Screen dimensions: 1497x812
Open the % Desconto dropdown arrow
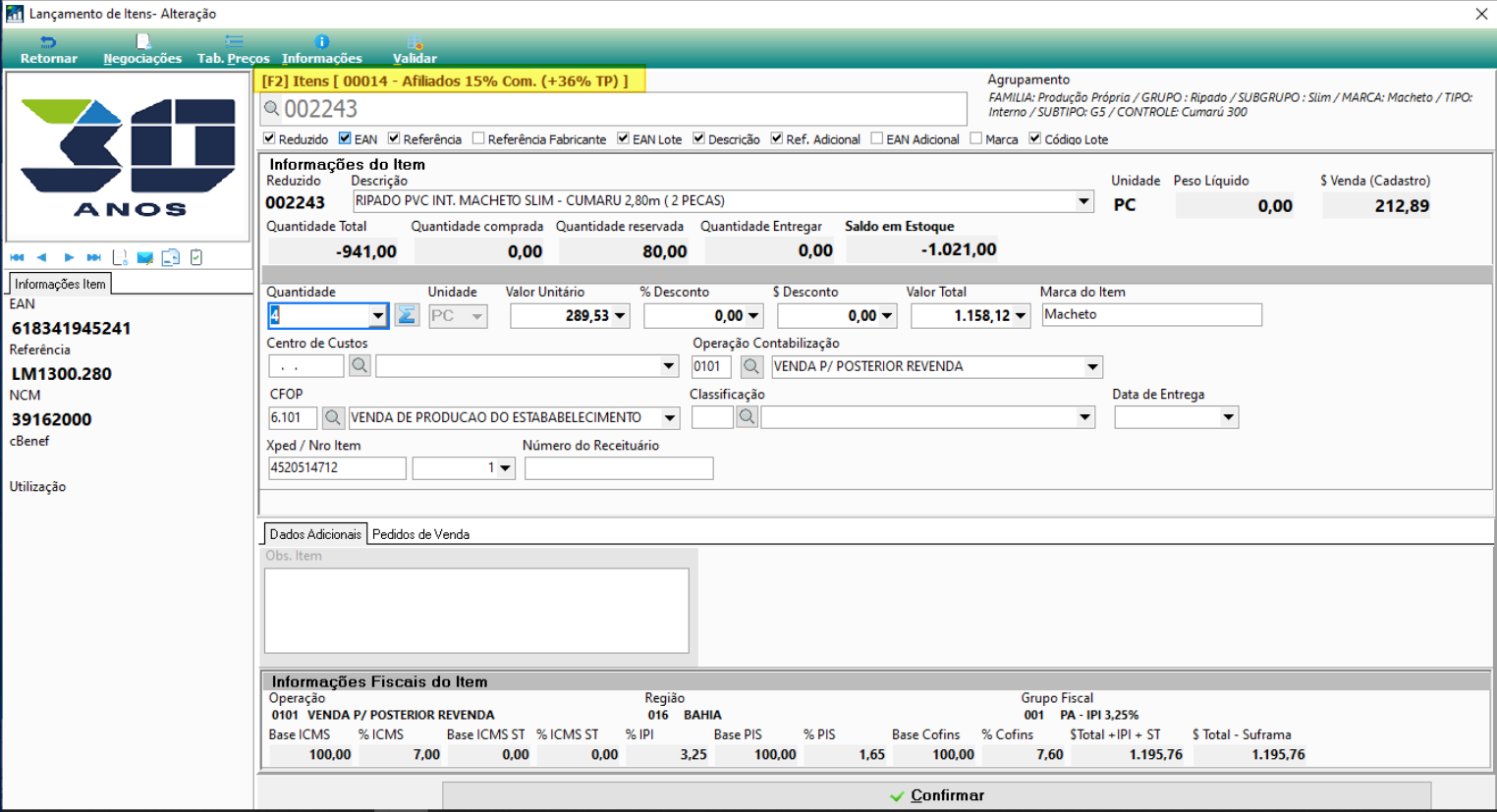pos(753,316)
